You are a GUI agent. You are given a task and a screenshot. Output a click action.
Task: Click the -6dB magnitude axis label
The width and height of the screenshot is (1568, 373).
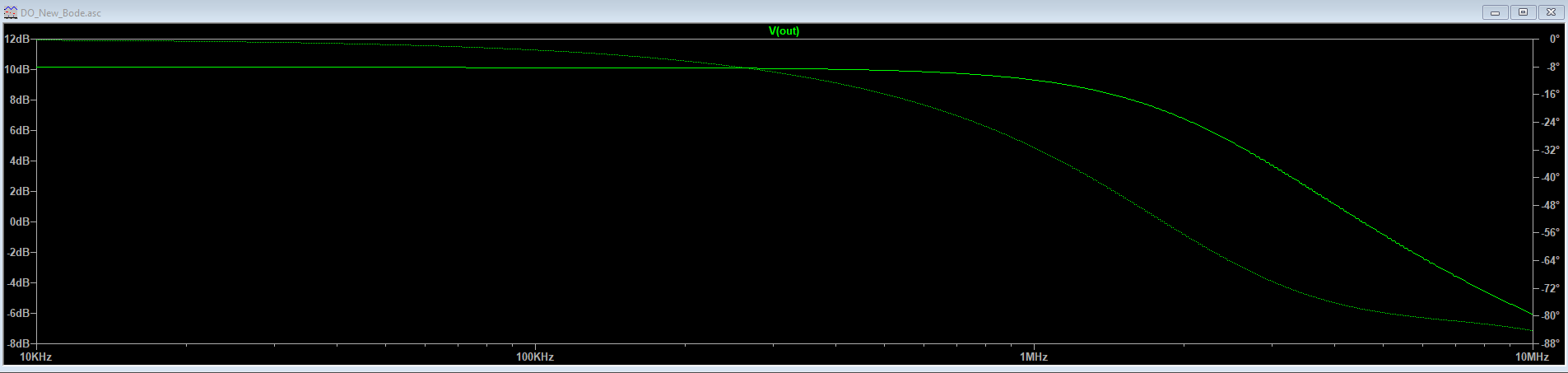coord(18,314)
